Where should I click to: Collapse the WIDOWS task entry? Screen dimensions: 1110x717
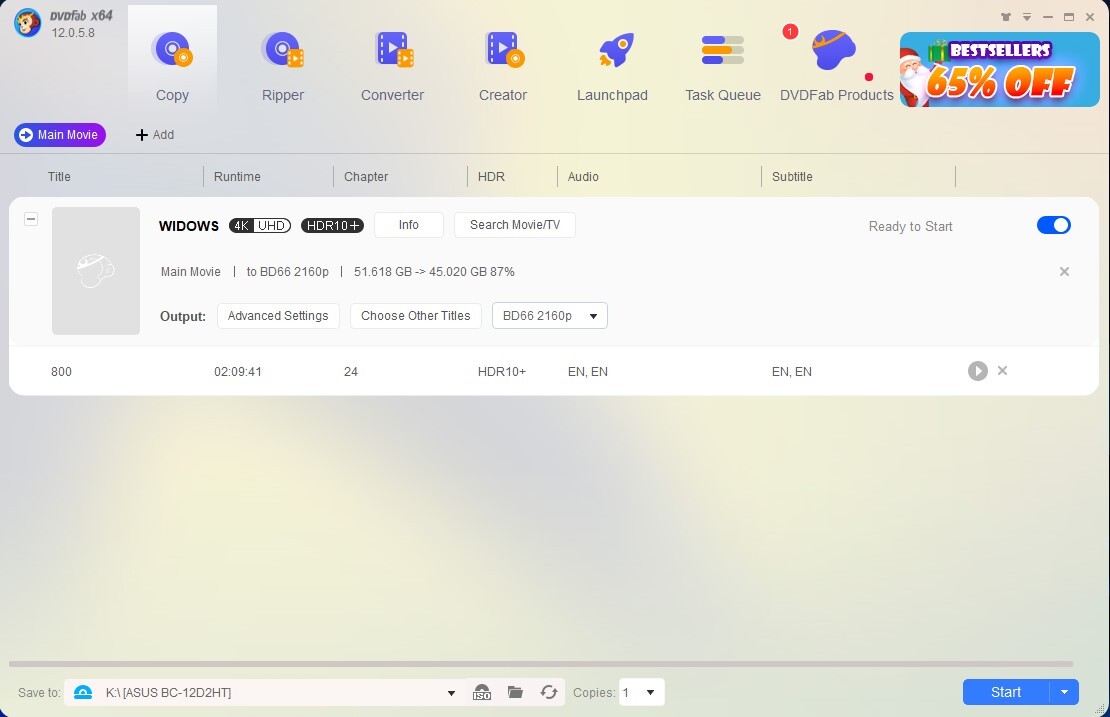point(30,219)
